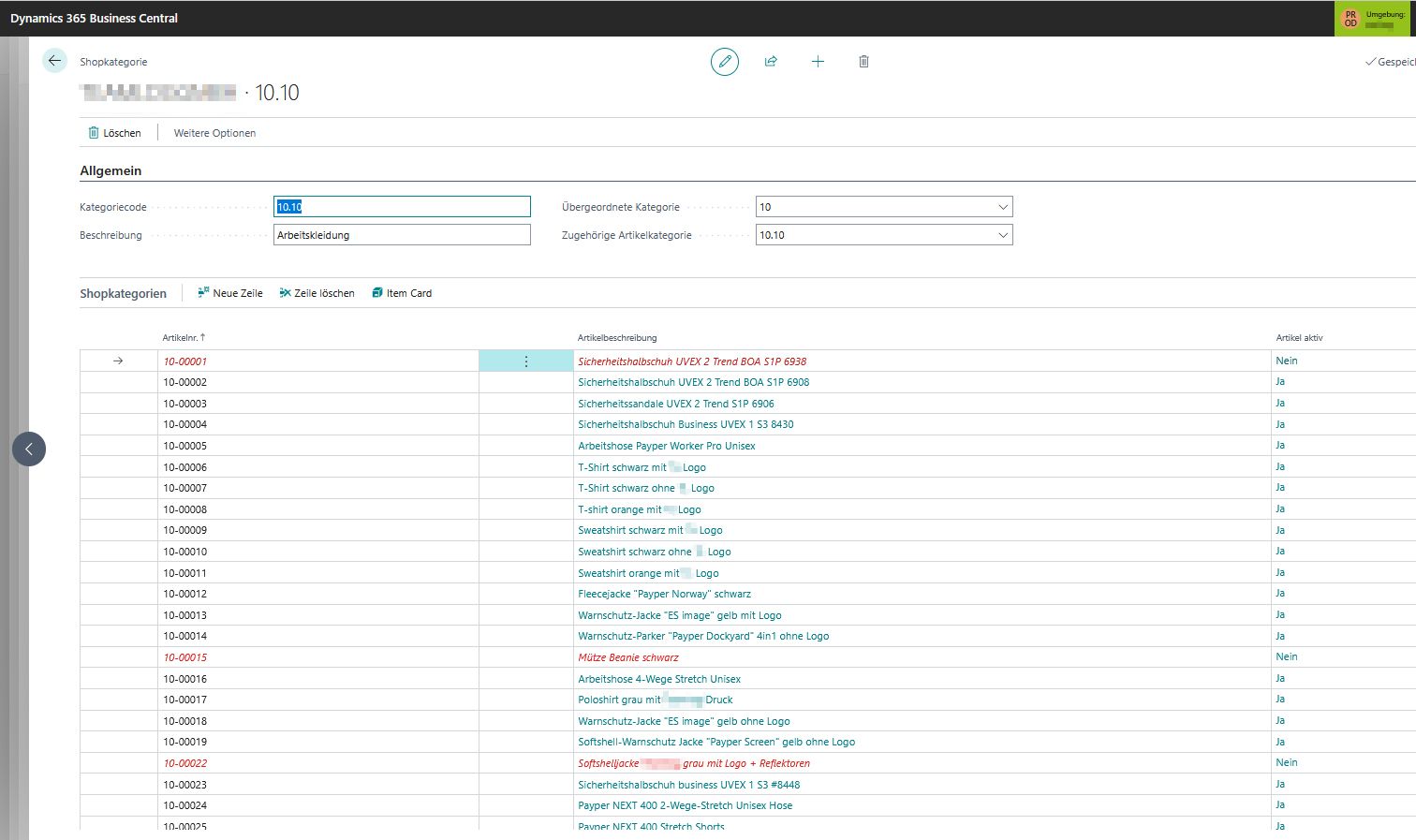Click the collapse chevron circle on left edge
The image size is (1416, 840).
pos(29,449)
